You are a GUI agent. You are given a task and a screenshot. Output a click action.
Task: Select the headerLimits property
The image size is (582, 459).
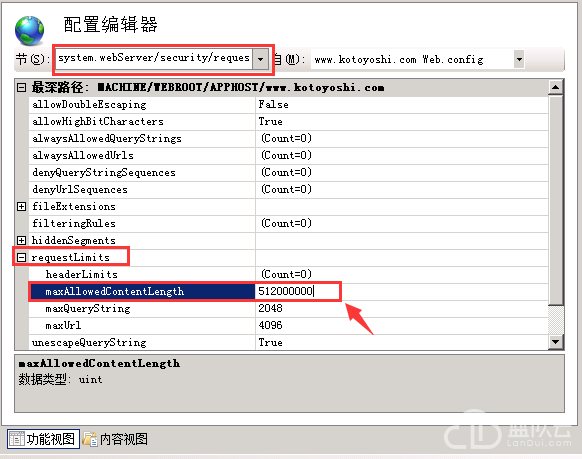[x=82, y=275]
